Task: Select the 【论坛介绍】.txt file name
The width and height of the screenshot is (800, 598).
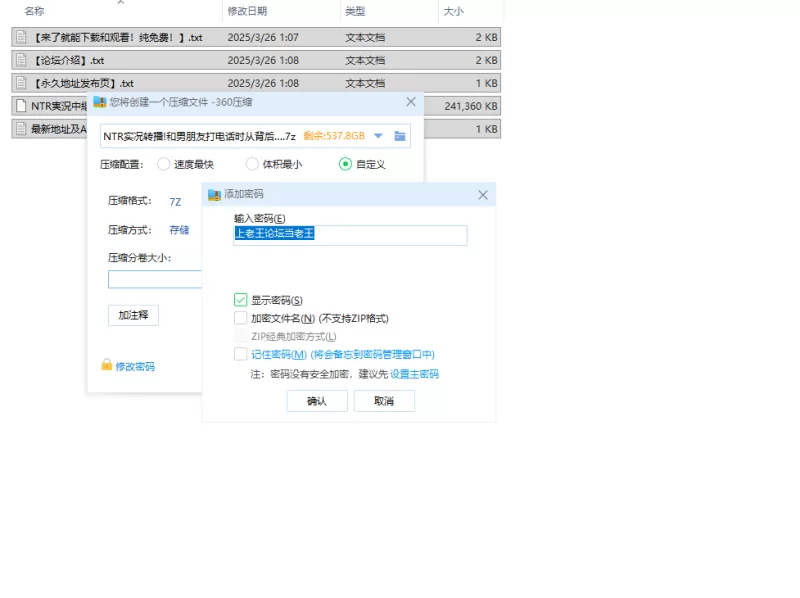Action: pyautogui.click(x=68, y=60)
